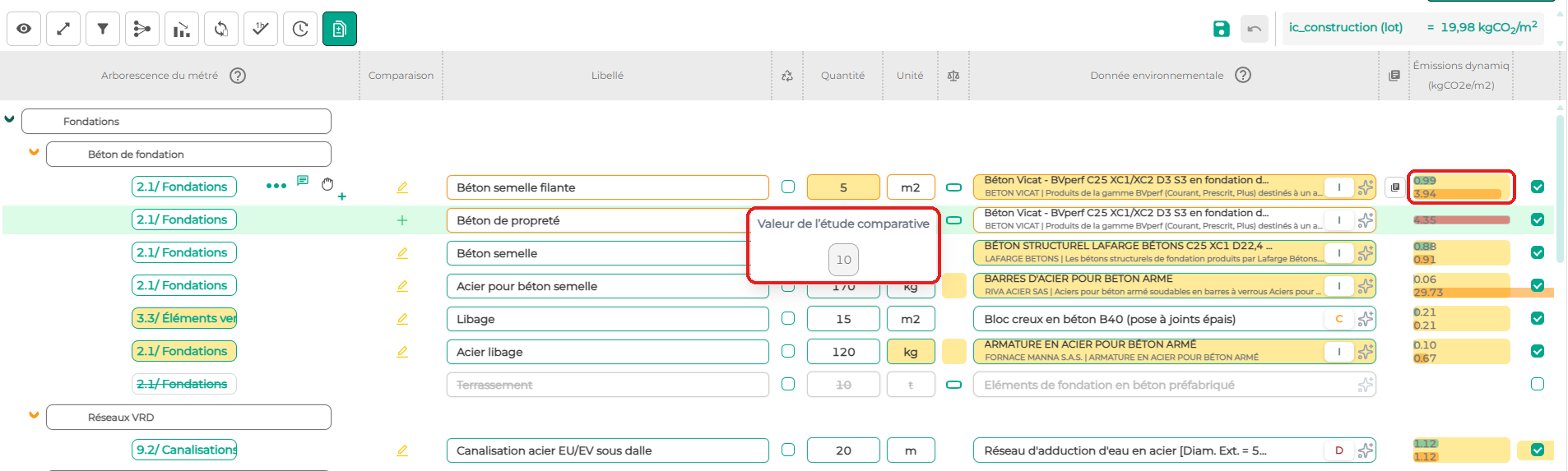
Task: Click the balance scale column header icon
Action: pyautogui.click(x=953, y=76)
